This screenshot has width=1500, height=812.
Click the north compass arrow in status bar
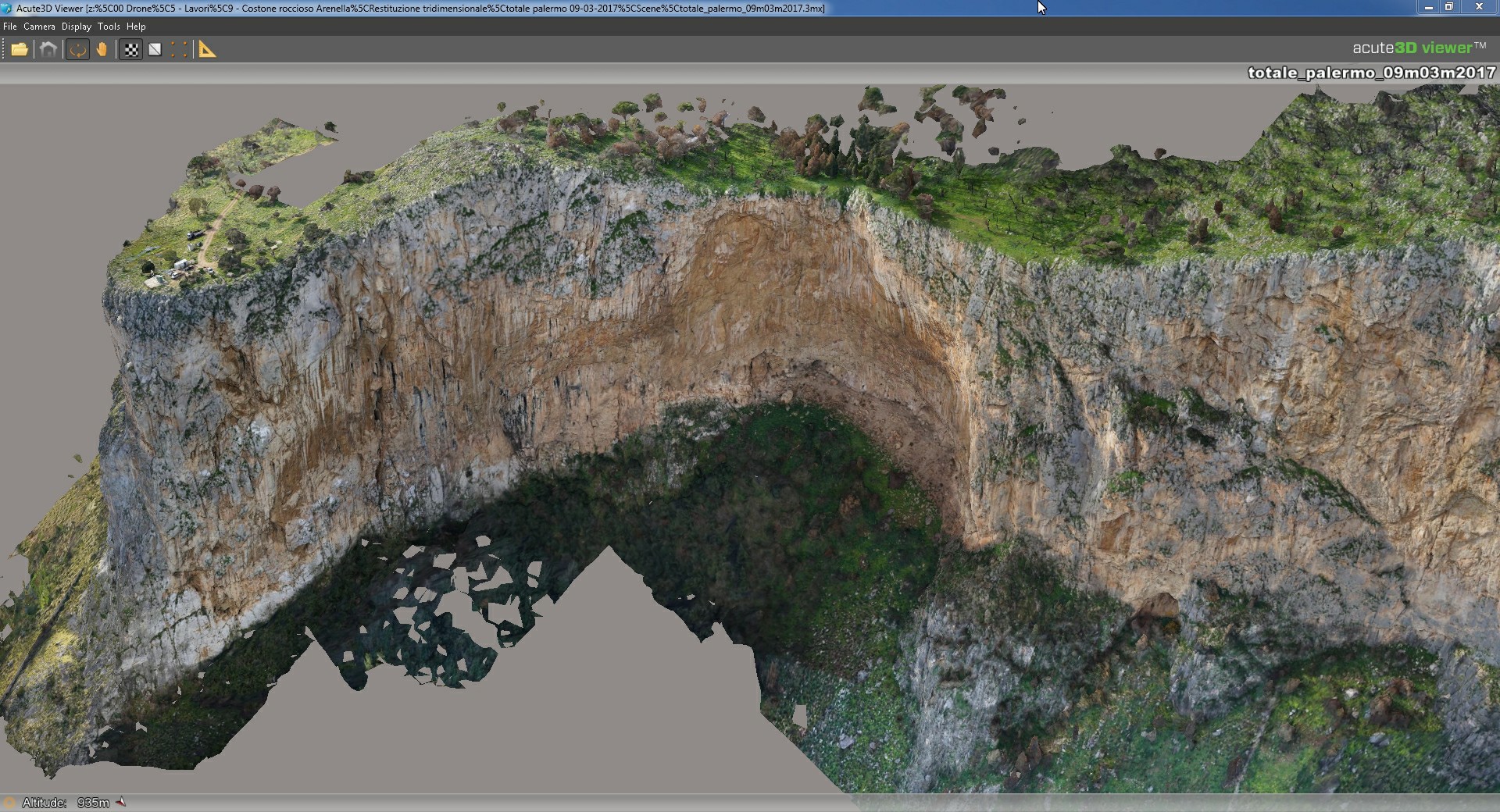(x=121, y=802)
